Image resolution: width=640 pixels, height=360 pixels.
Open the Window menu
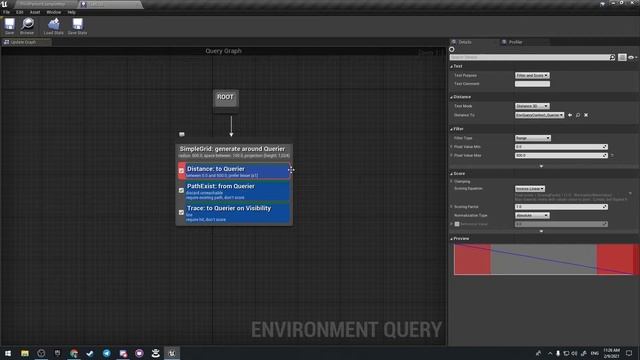pos(53,12)
